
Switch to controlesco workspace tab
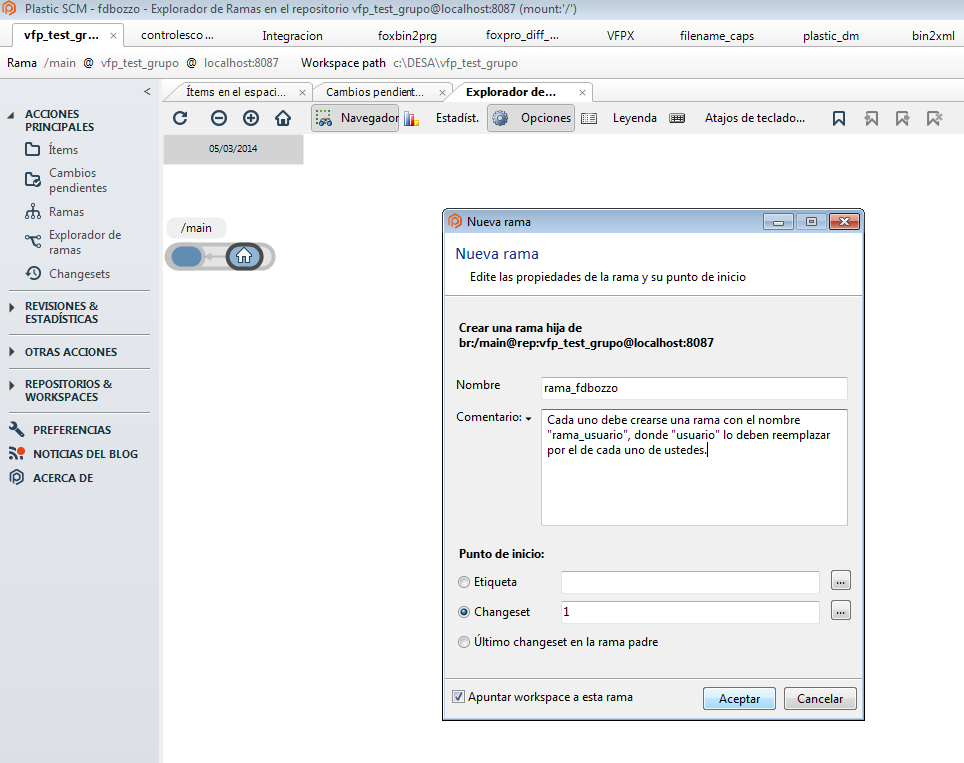177,35
